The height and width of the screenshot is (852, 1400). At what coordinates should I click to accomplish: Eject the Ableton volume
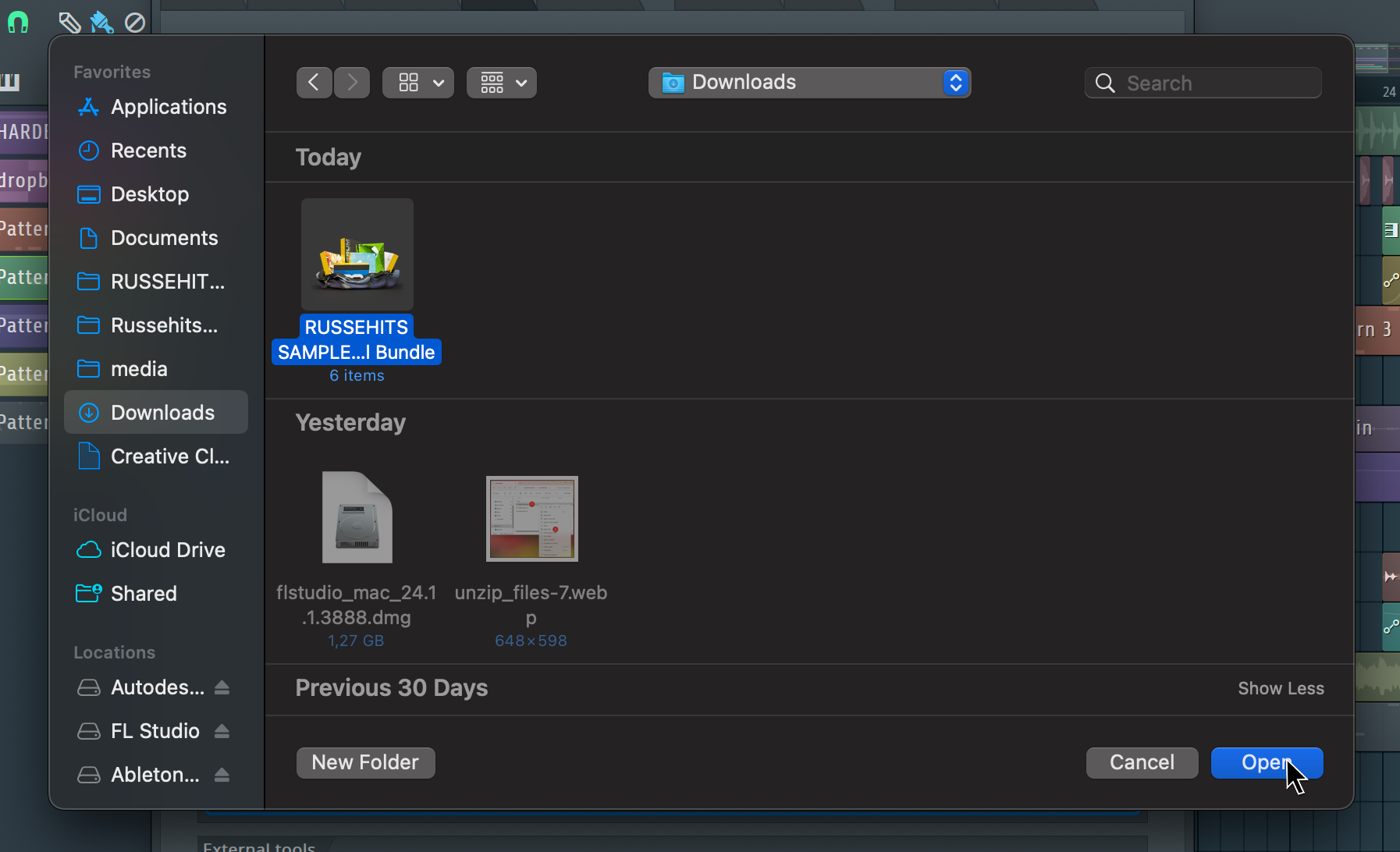[x=222, y=775]
